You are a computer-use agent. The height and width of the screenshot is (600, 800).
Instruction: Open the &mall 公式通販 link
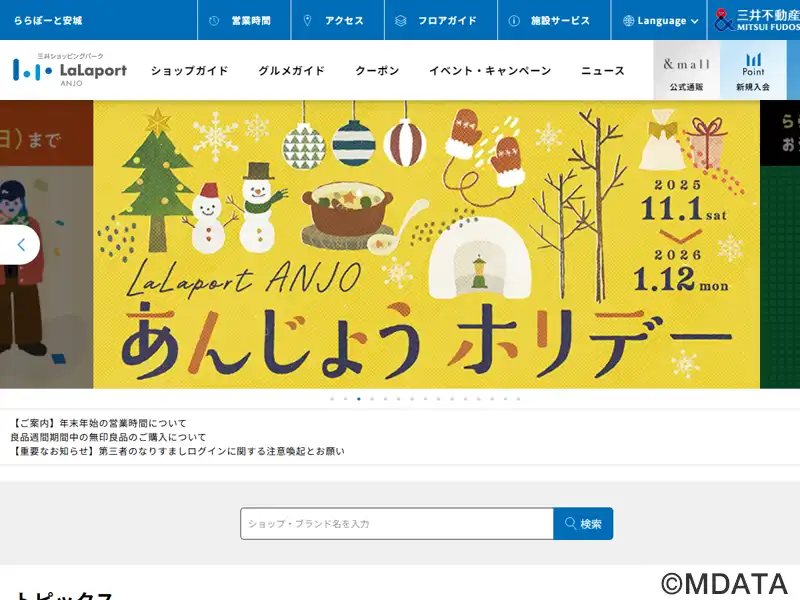click(x=687, y=70)
